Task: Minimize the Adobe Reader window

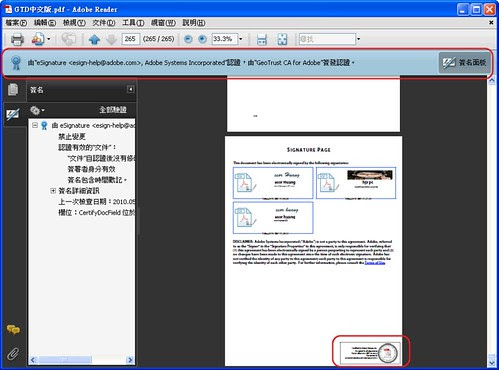Action: [463, 9]
